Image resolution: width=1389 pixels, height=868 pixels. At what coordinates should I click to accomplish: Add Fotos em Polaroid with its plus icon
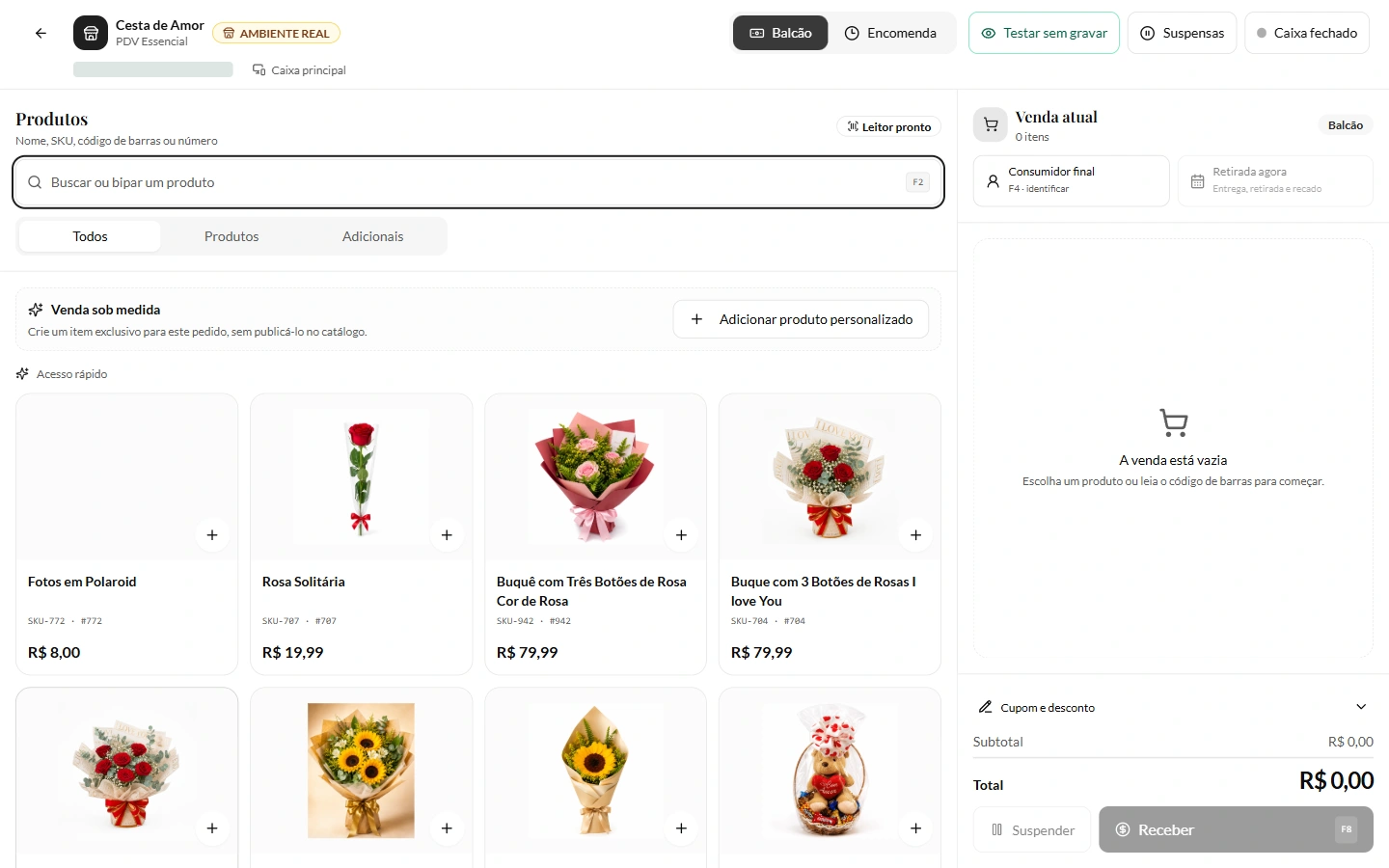[x=212, y=535]
